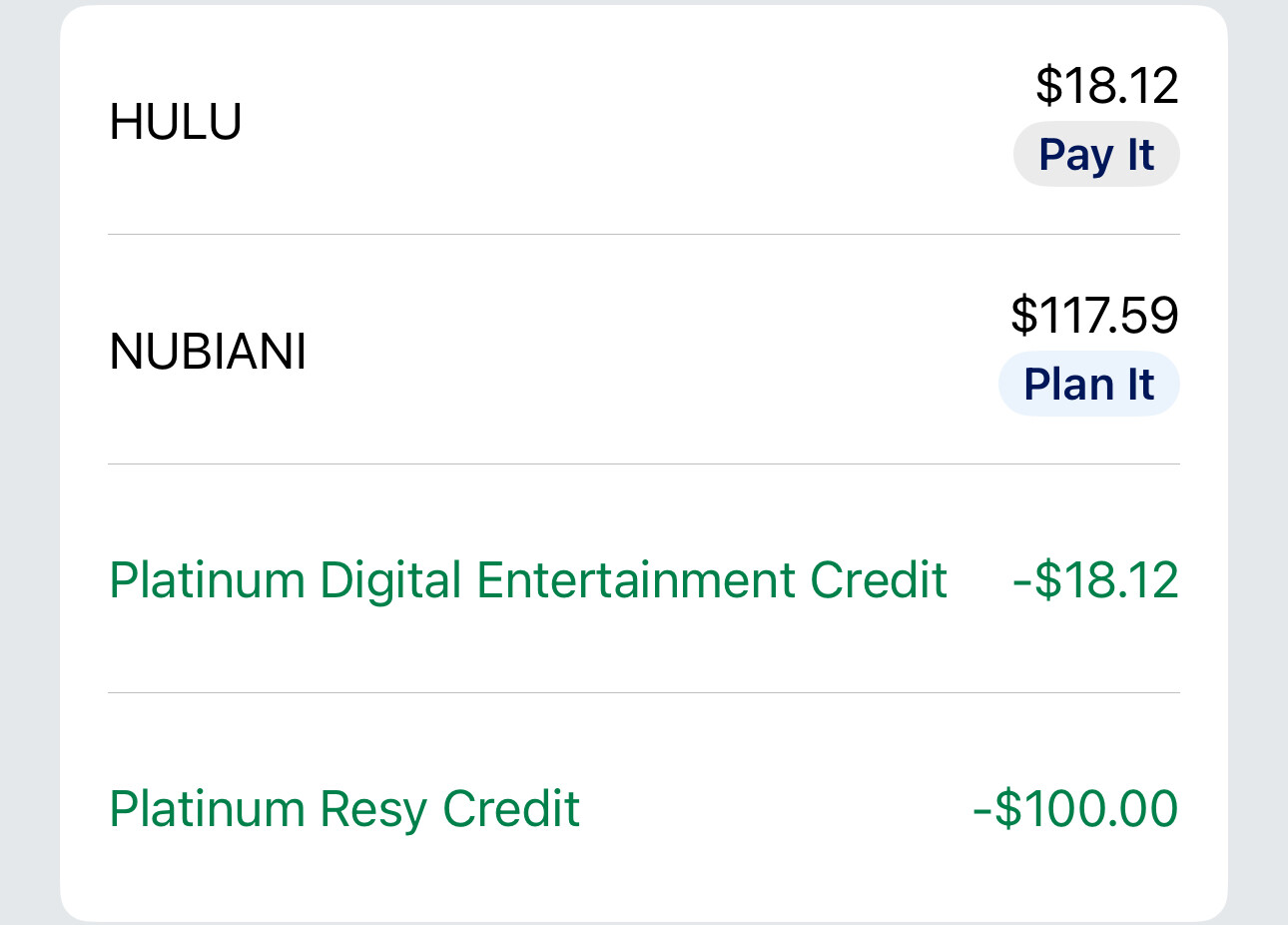The width and height of the screenshot is (1288, 925).
Task: Click the $117.59 NUBIANI charge amount
Action: point(1094,315)
